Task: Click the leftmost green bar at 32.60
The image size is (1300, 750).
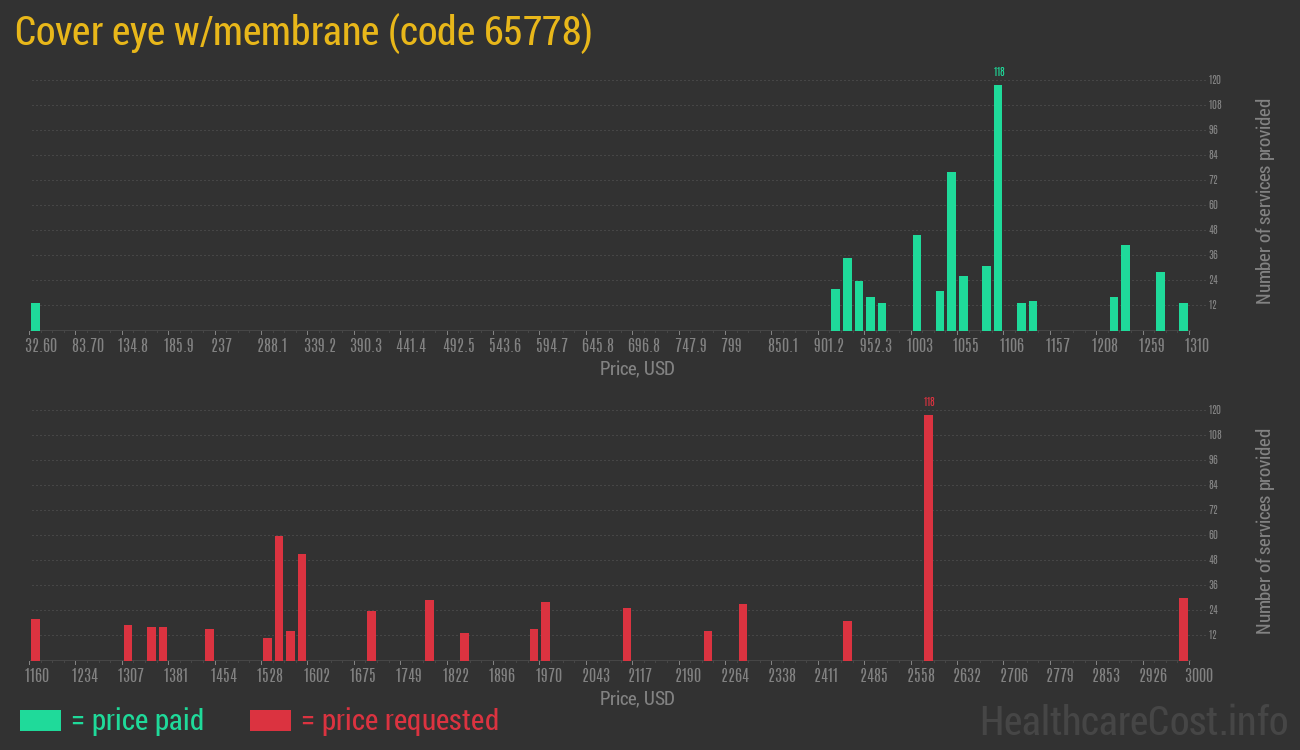Action: coord(36,317)
